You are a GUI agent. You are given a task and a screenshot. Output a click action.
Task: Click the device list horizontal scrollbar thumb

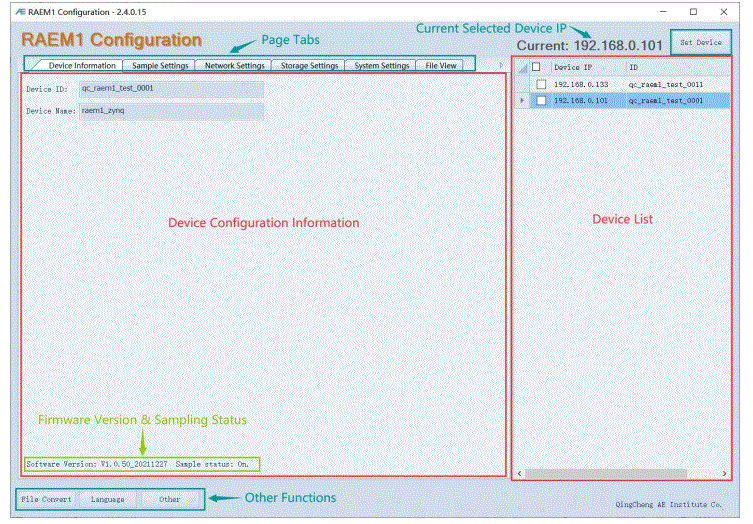pyautogui.click(x=606, y=474)
